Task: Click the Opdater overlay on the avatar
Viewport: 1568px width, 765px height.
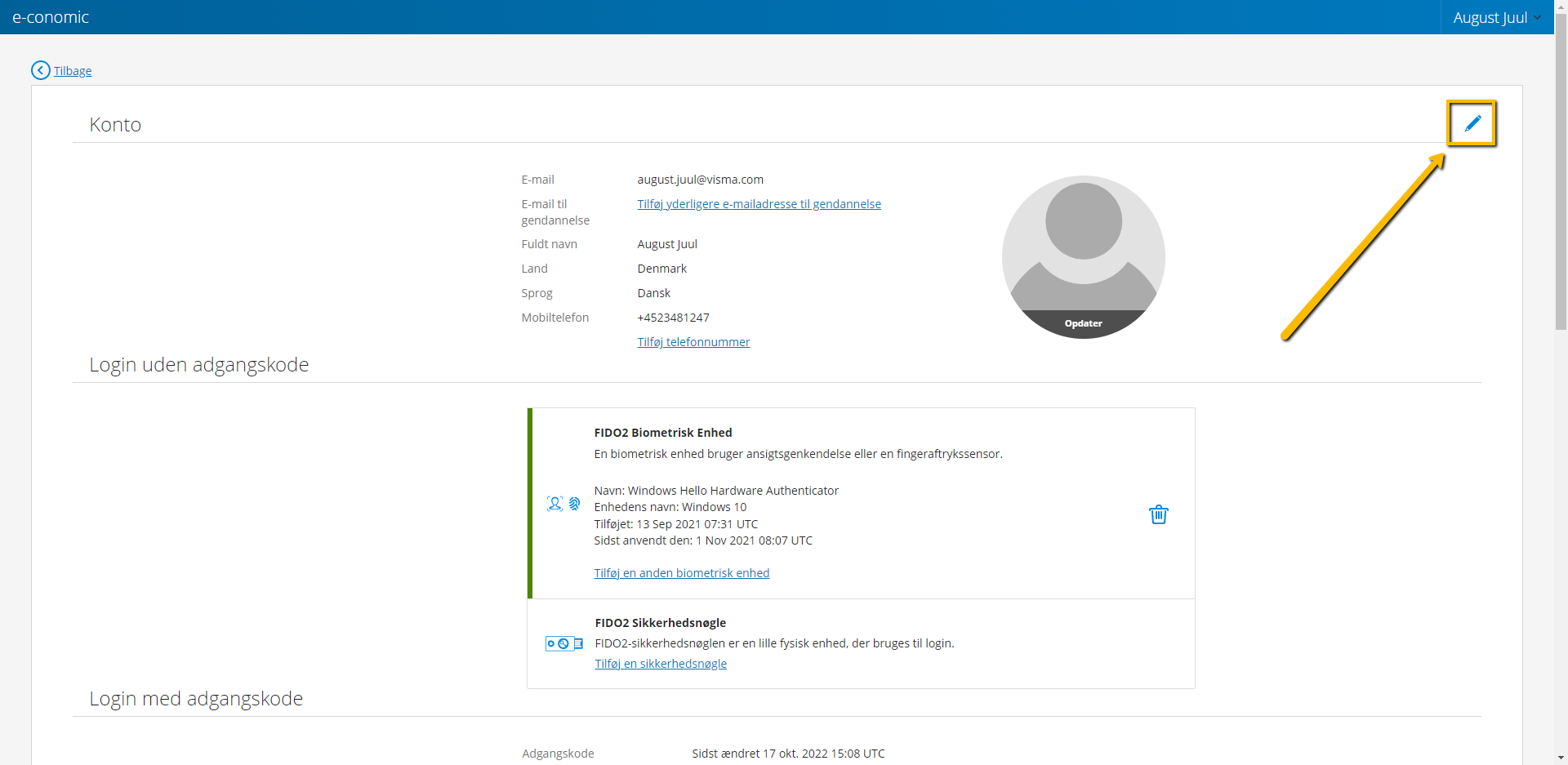Action: coord(1083,322)
